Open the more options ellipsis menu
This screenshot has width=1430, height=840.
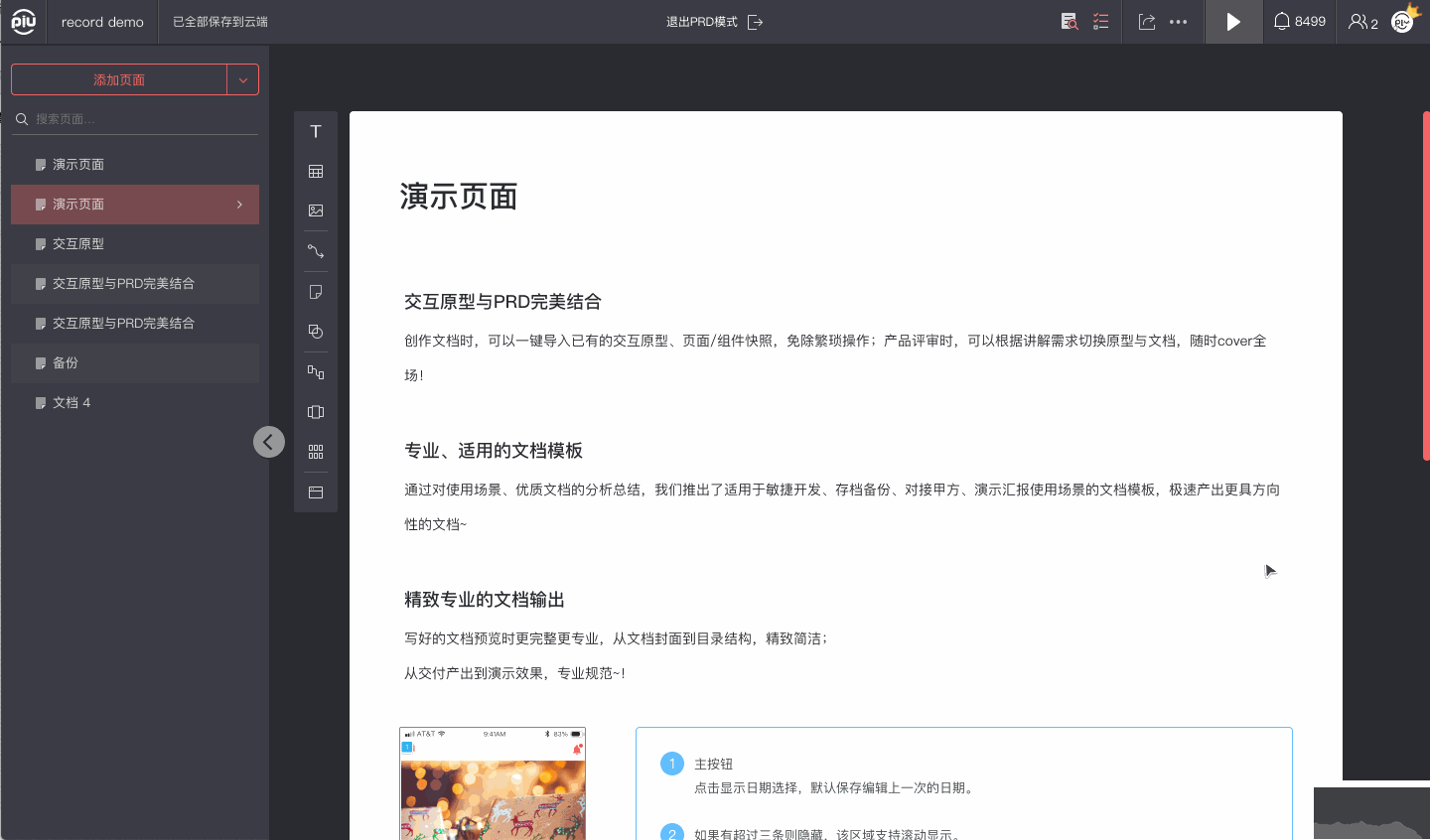pos(1178,21)
